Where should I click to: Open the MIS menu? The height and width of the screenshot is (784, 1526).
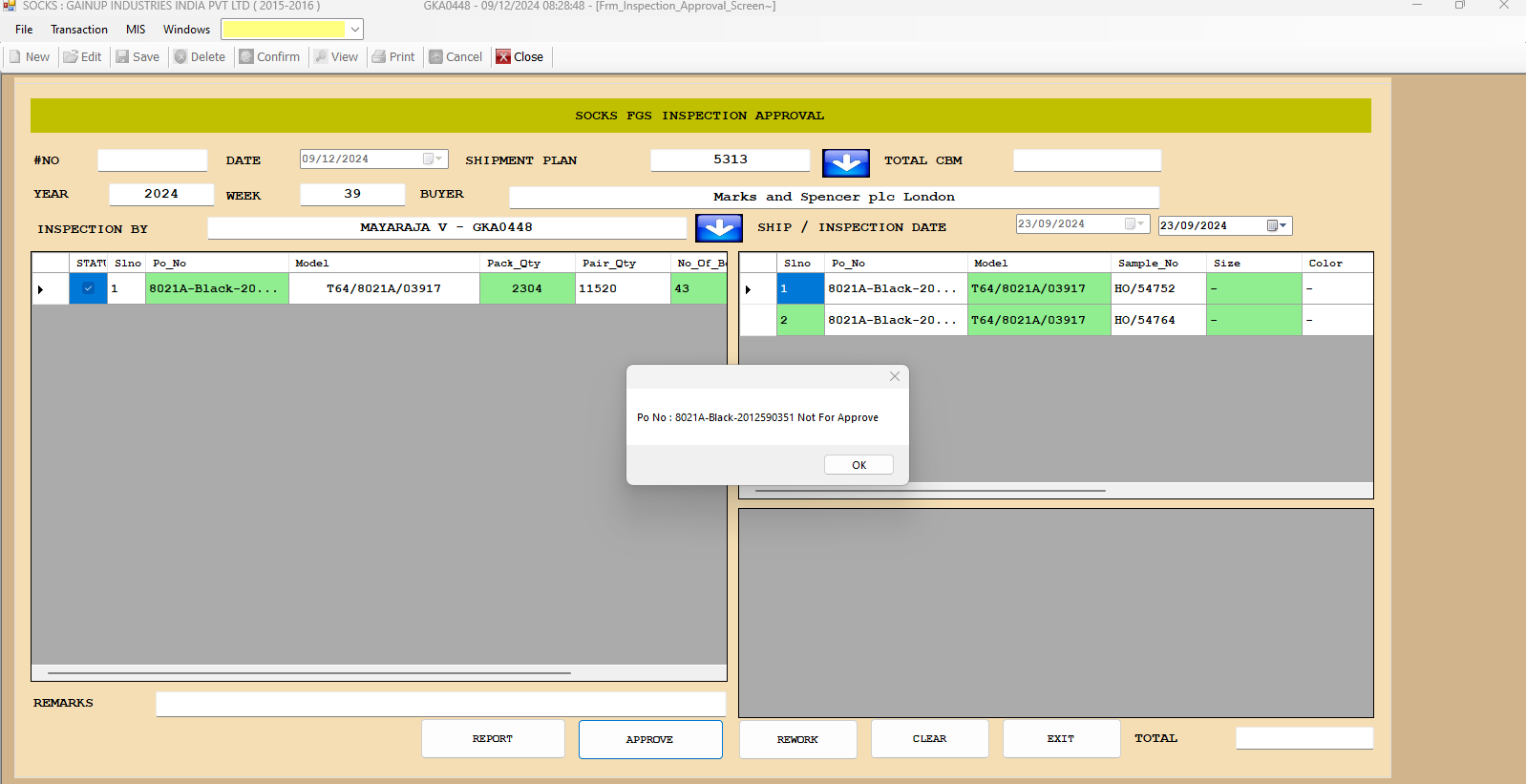point(136,30)
